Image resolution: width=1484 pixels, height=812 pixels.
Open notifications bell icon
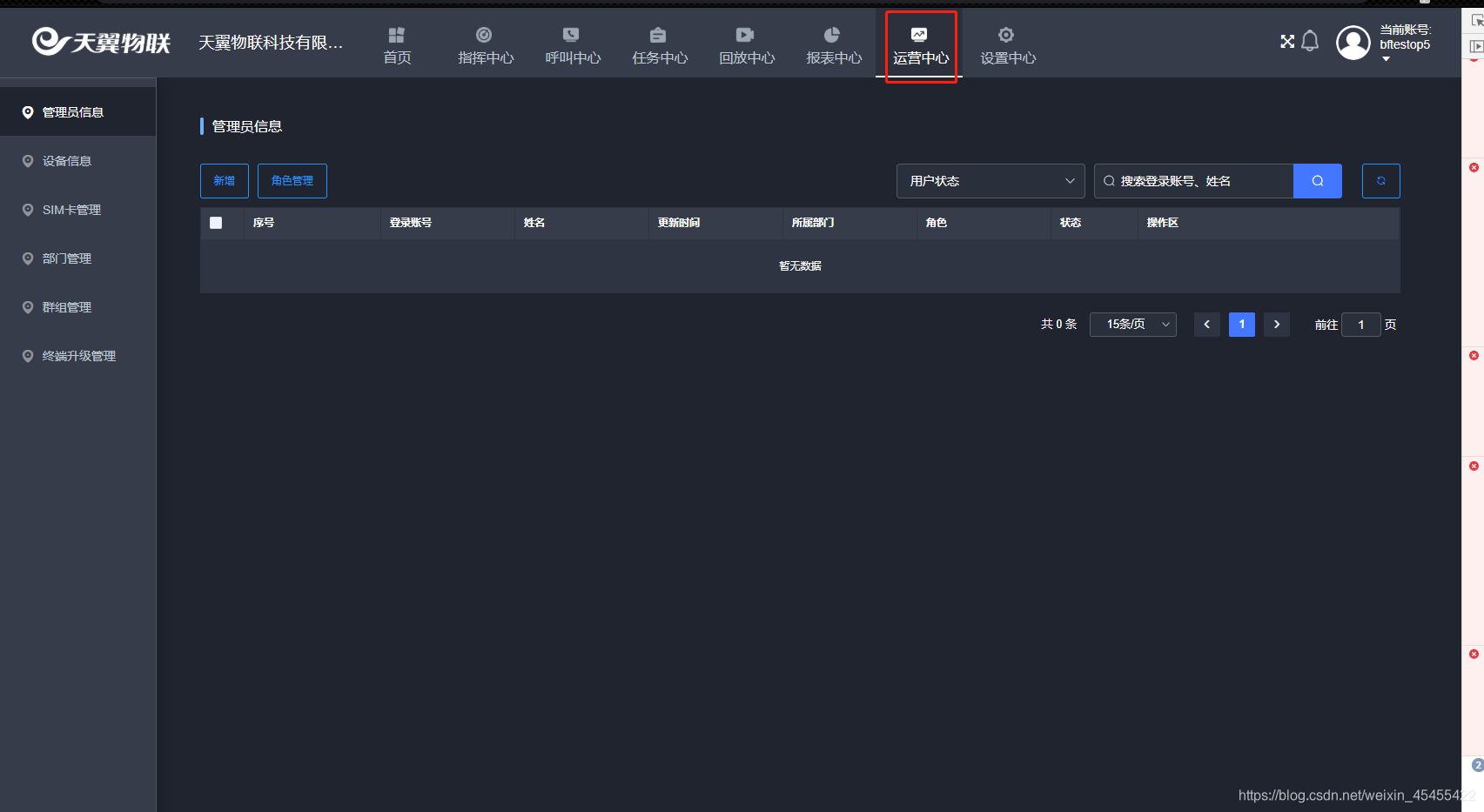click(1310, 41)
